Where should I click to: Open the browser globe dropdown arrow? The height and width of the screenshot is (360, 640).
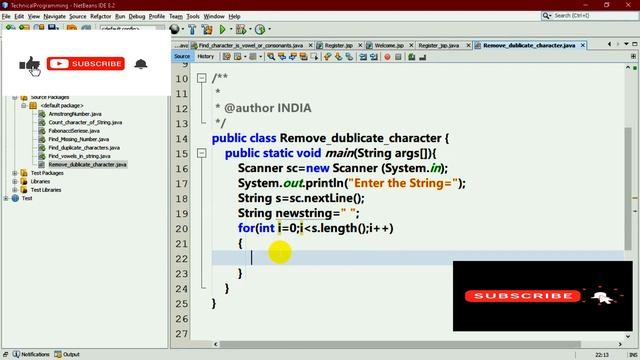tap(182, 29)
